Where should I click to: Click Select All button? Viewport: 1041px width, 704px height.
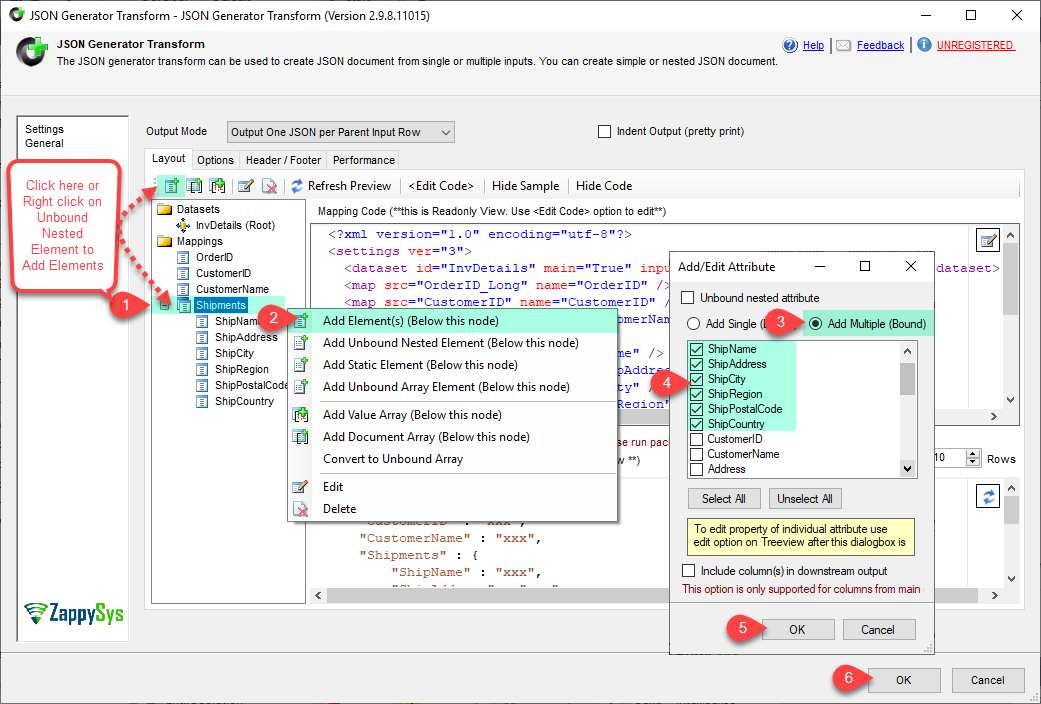(x=724, y=499)
